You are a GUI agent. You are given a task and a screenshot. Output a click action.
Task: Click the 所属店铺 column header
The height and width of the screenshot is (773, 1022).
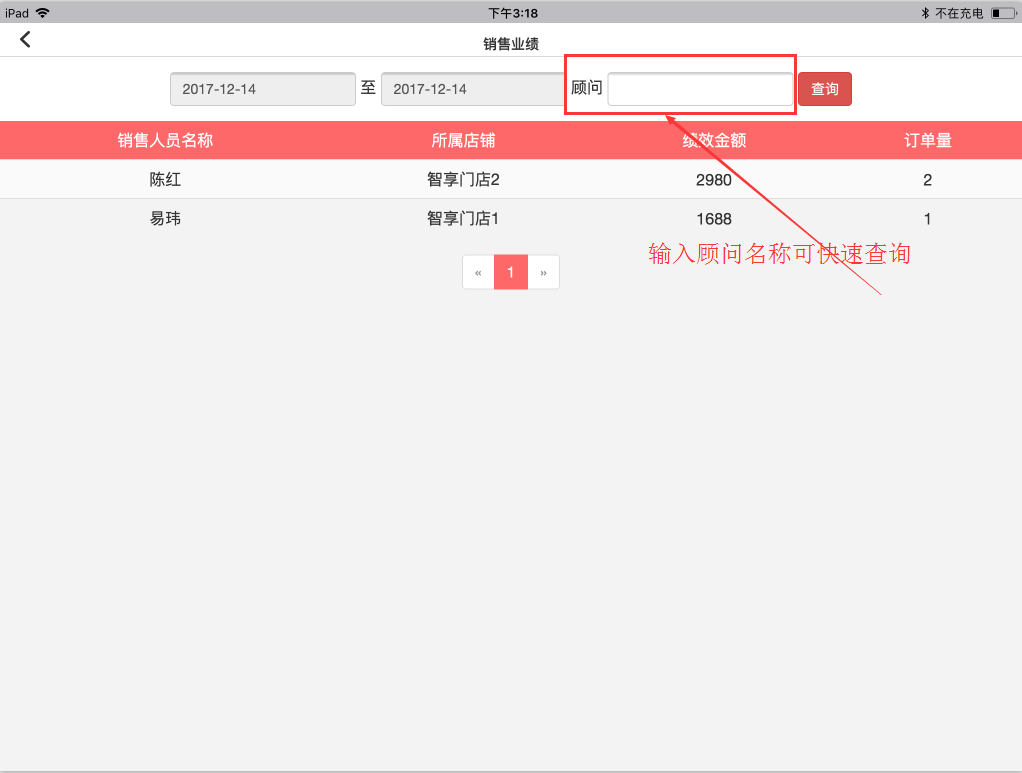tap(463, 141)
